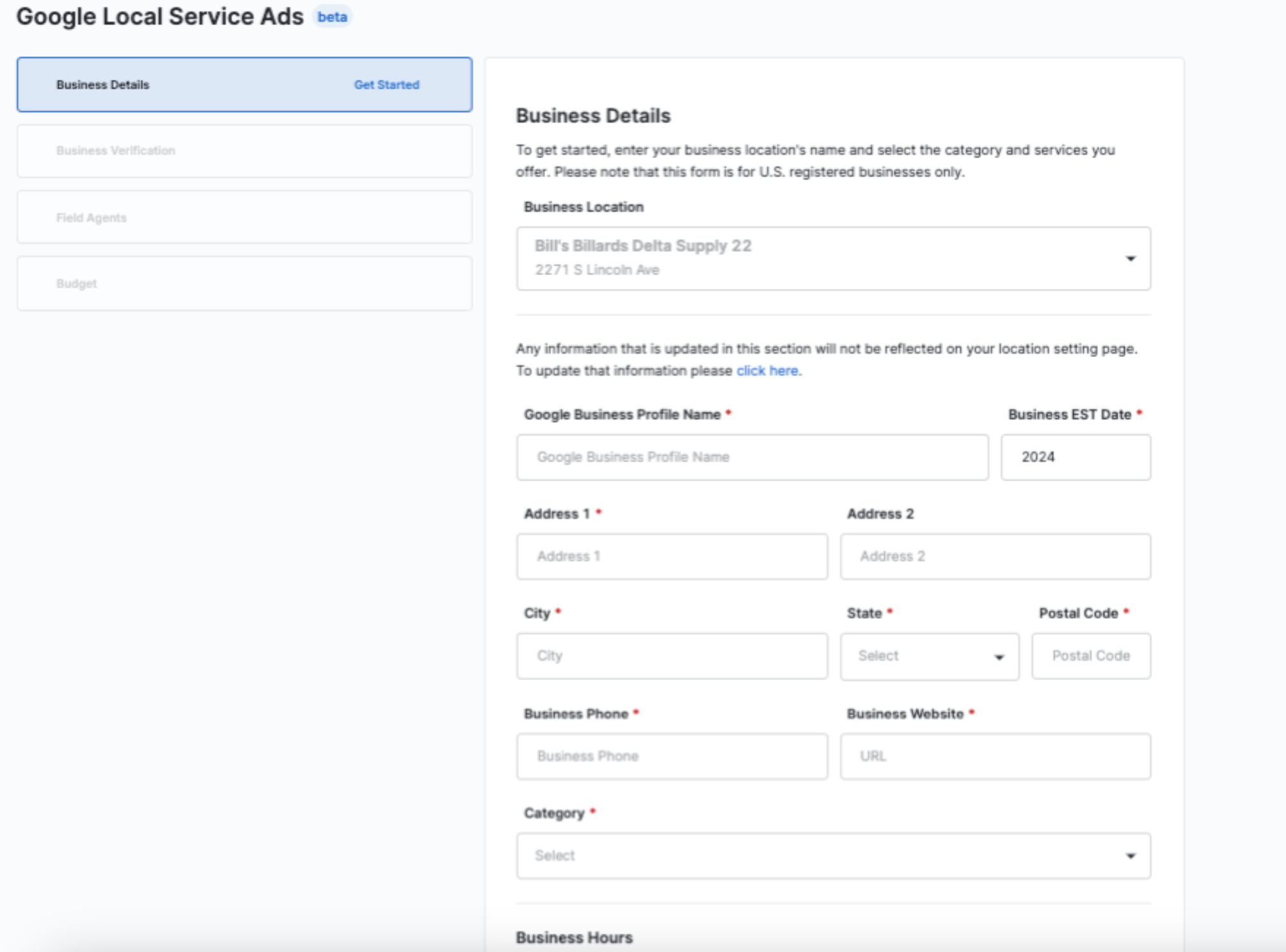The height and width of the screenshot is (952, 1286).
Task: Click the City text field
Action: tap(671, 656)
